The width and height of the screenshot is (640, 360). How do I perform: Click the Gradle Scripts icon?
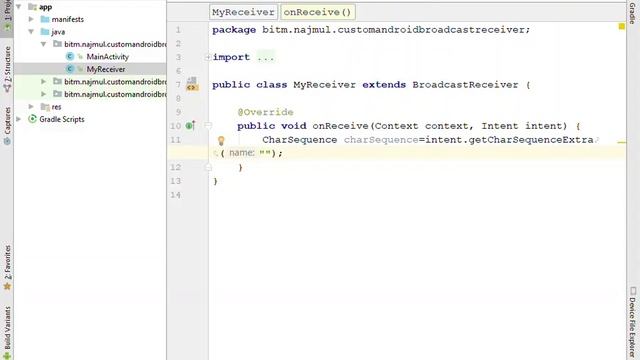(x=32, y=119)
